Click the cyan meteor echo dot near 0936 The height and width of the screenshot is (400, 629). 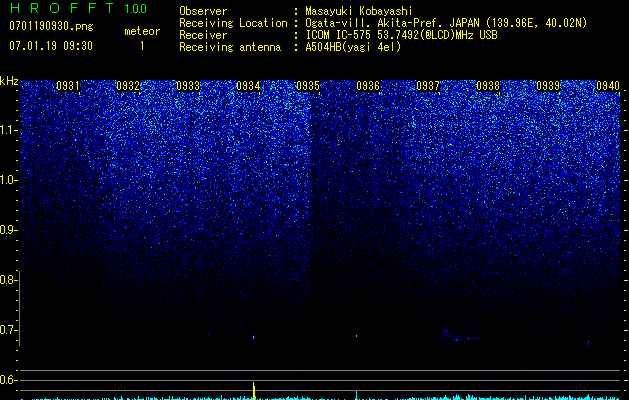(356, 335)
